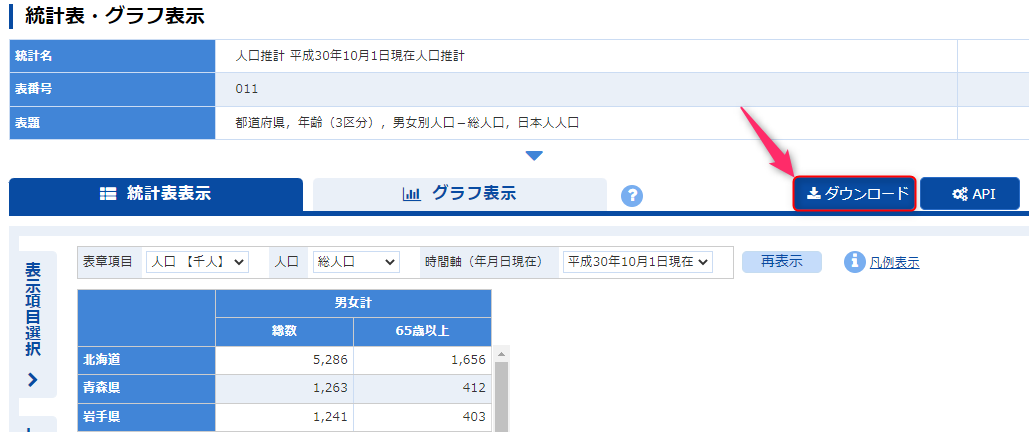Switch to the 統計表表示 tab

click(x=156, y=194)
